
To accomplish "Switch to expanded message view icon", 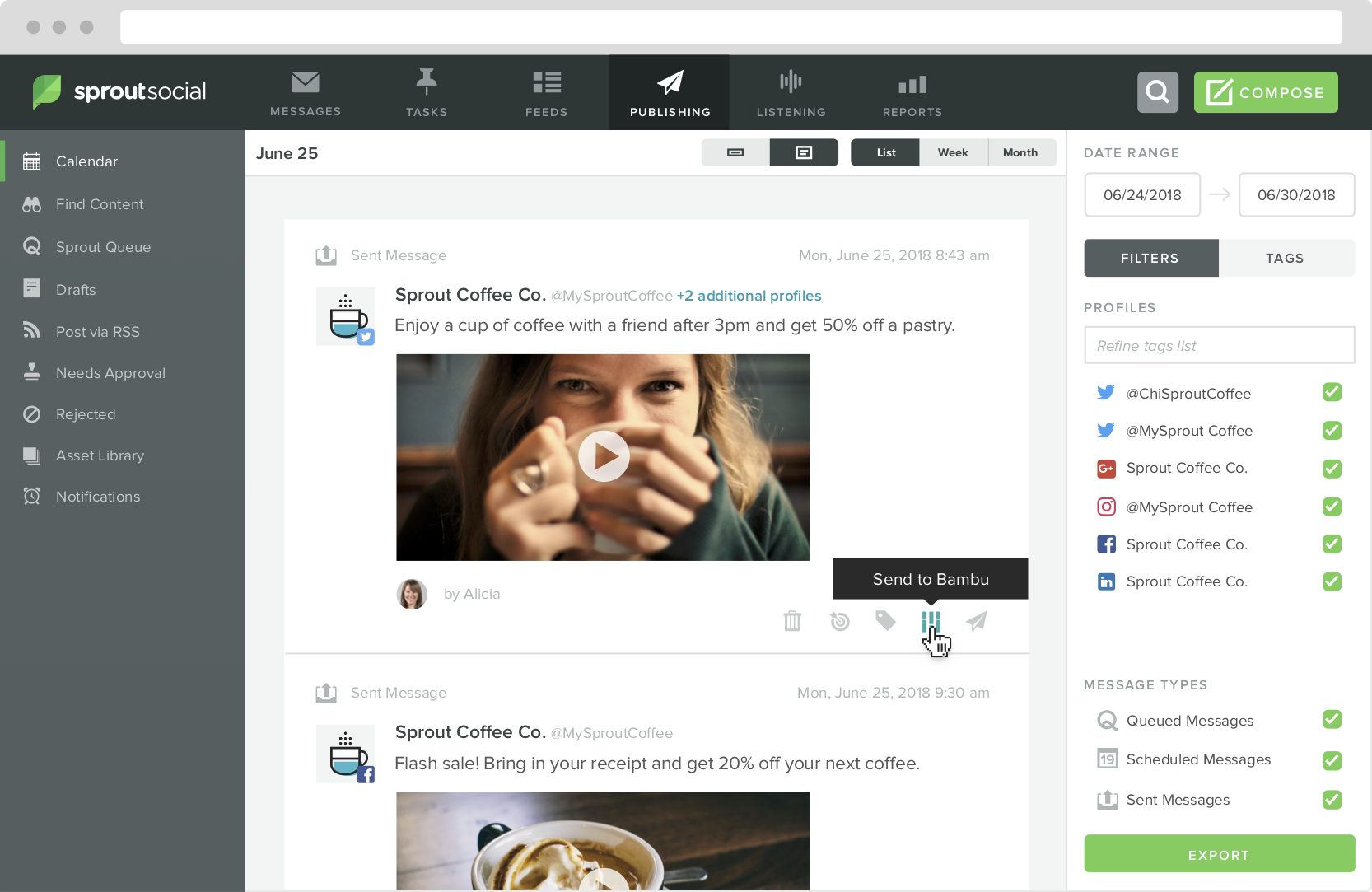I will [804, 152].
